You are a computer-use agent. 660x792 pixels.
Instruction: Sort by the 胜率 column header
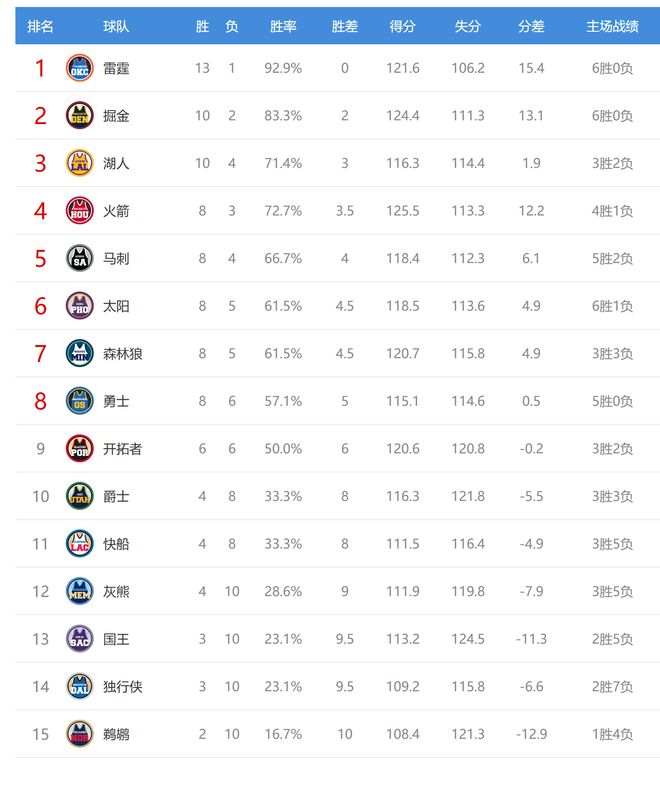point(283,27)
